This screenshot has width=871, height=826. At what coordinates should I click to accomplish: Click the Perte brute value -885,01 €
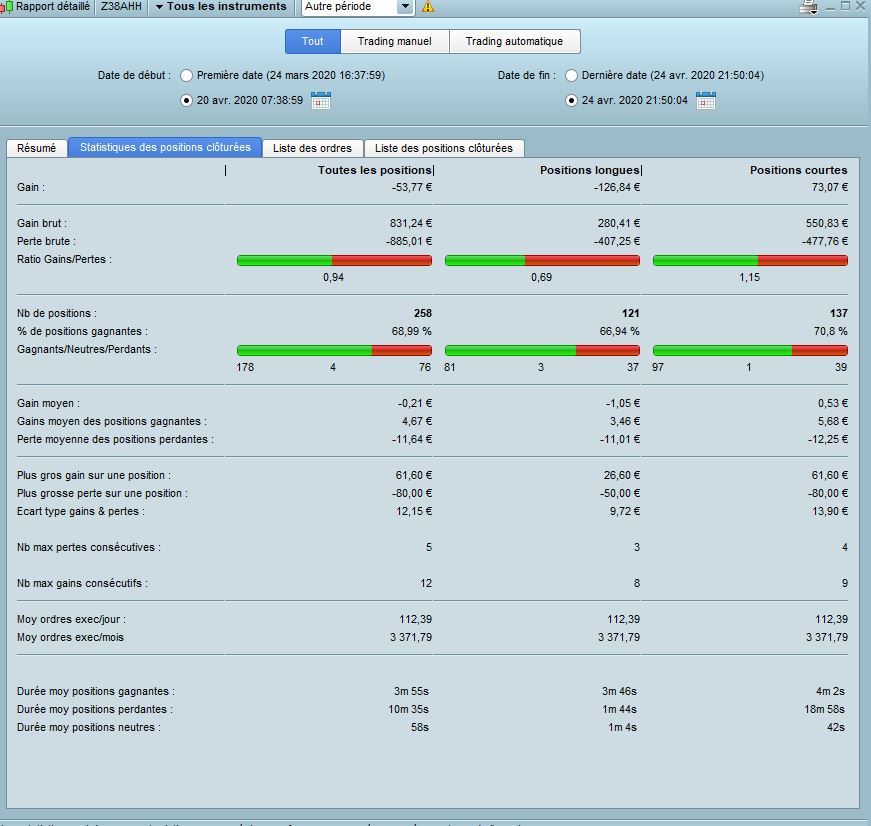[409, 241]
